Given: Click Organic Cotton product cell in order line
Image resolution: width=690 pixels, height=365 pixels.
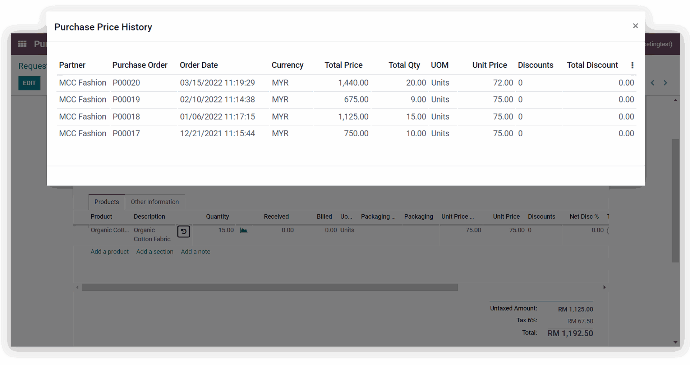Looking at the screenshot, I should point(110,230).
